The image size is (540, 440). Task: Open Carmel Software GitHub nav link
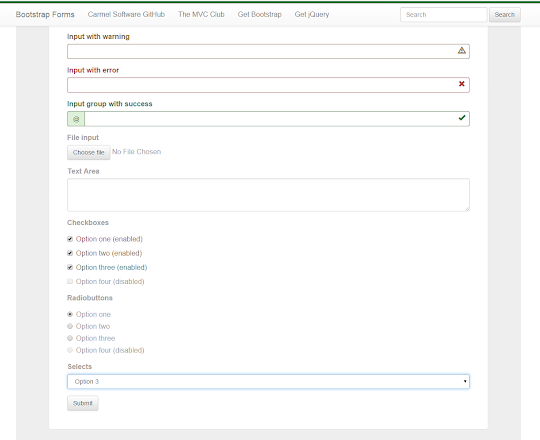pos(126,14)
